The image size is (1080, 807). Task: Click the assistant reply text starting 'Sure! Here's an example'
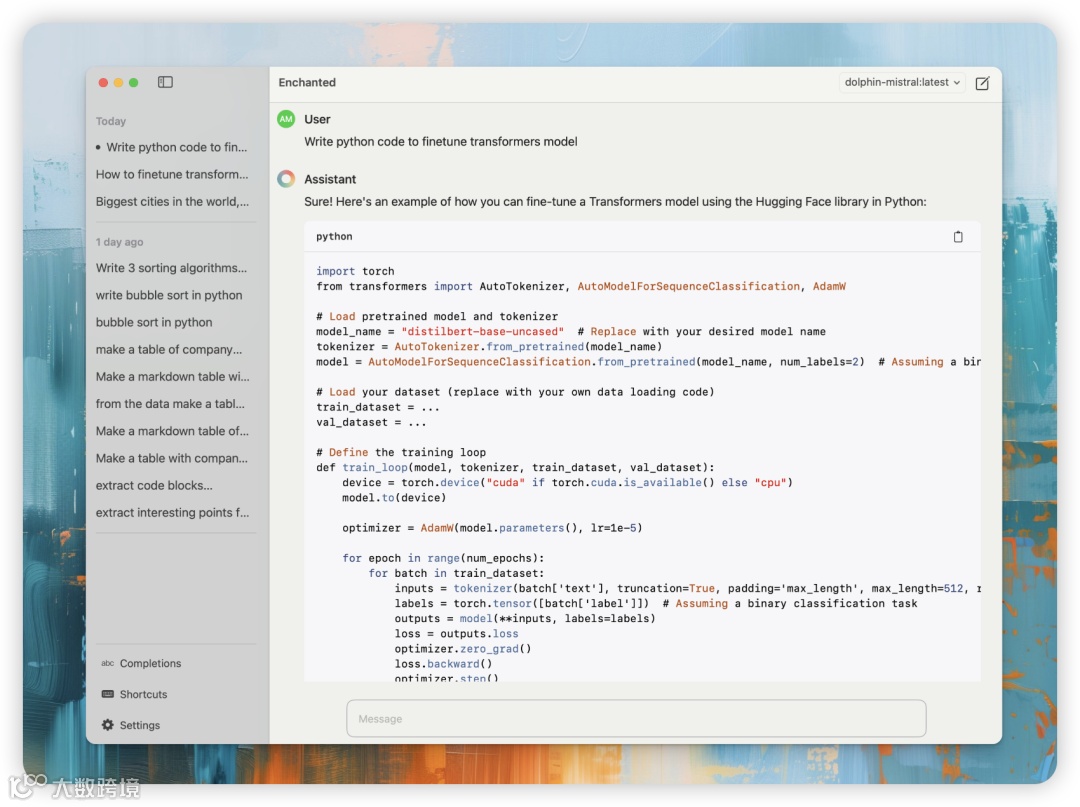pos(615,202)
